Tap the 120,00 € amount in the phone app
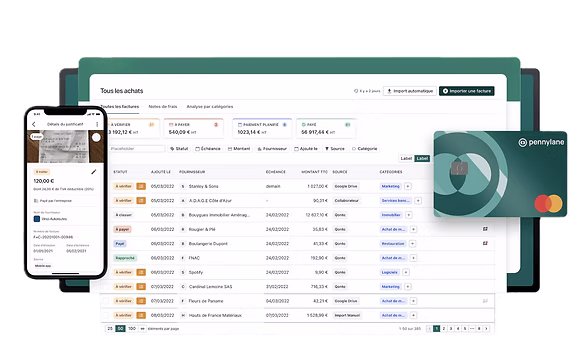Screen dimensions: 584x364 (44, 181)
